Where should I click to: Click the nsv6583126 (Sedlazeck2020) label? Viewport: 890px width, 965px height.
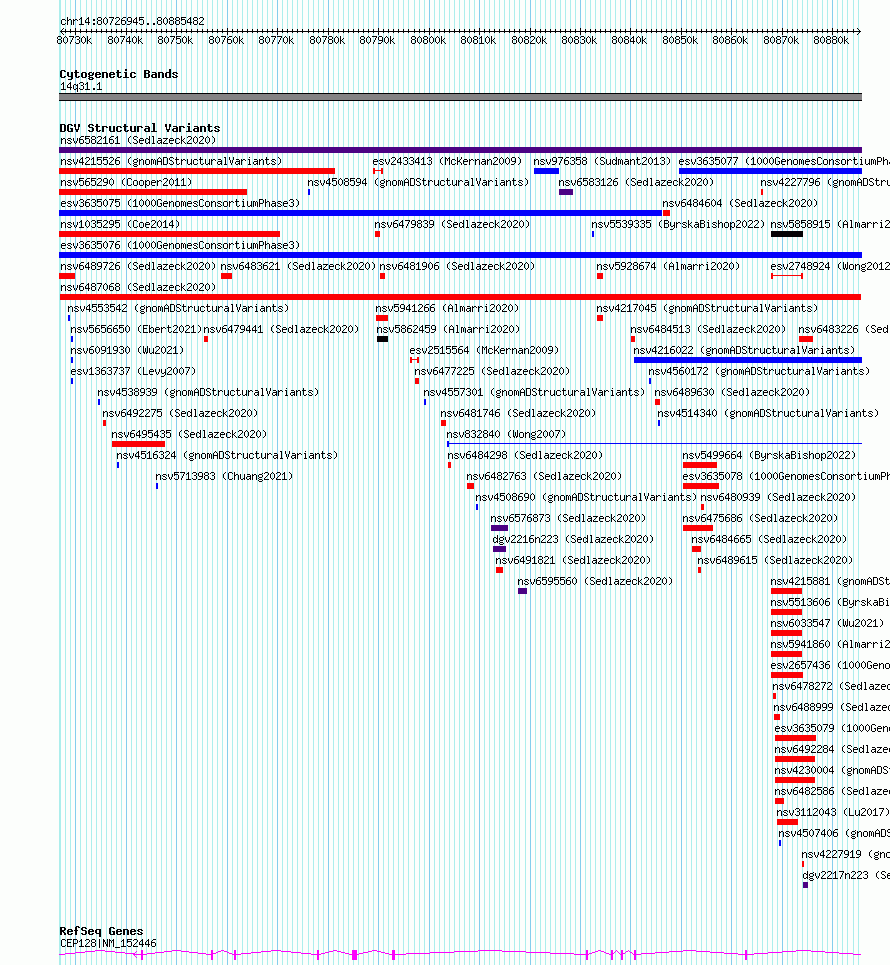coord(636,182)
